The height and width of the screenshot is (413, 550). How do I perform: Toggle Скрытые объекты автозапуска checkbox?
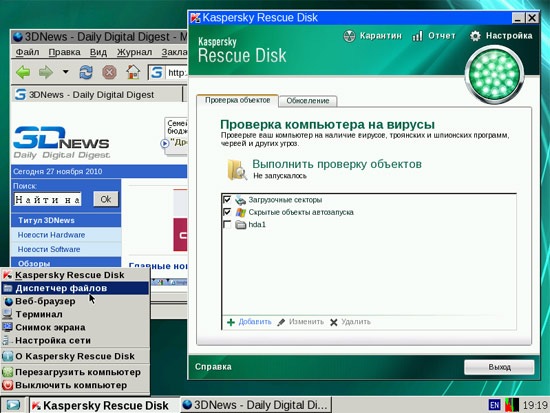(x=227, y=212)
